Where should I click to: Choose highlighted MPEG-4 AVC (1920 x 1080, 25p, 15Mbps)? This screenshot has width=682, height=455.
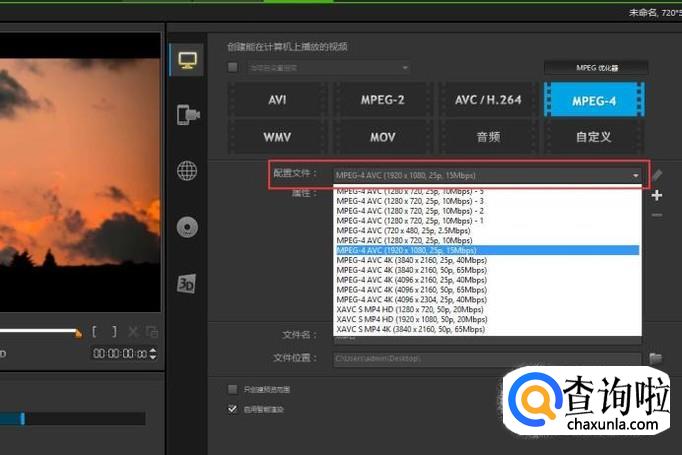[488, 250]
